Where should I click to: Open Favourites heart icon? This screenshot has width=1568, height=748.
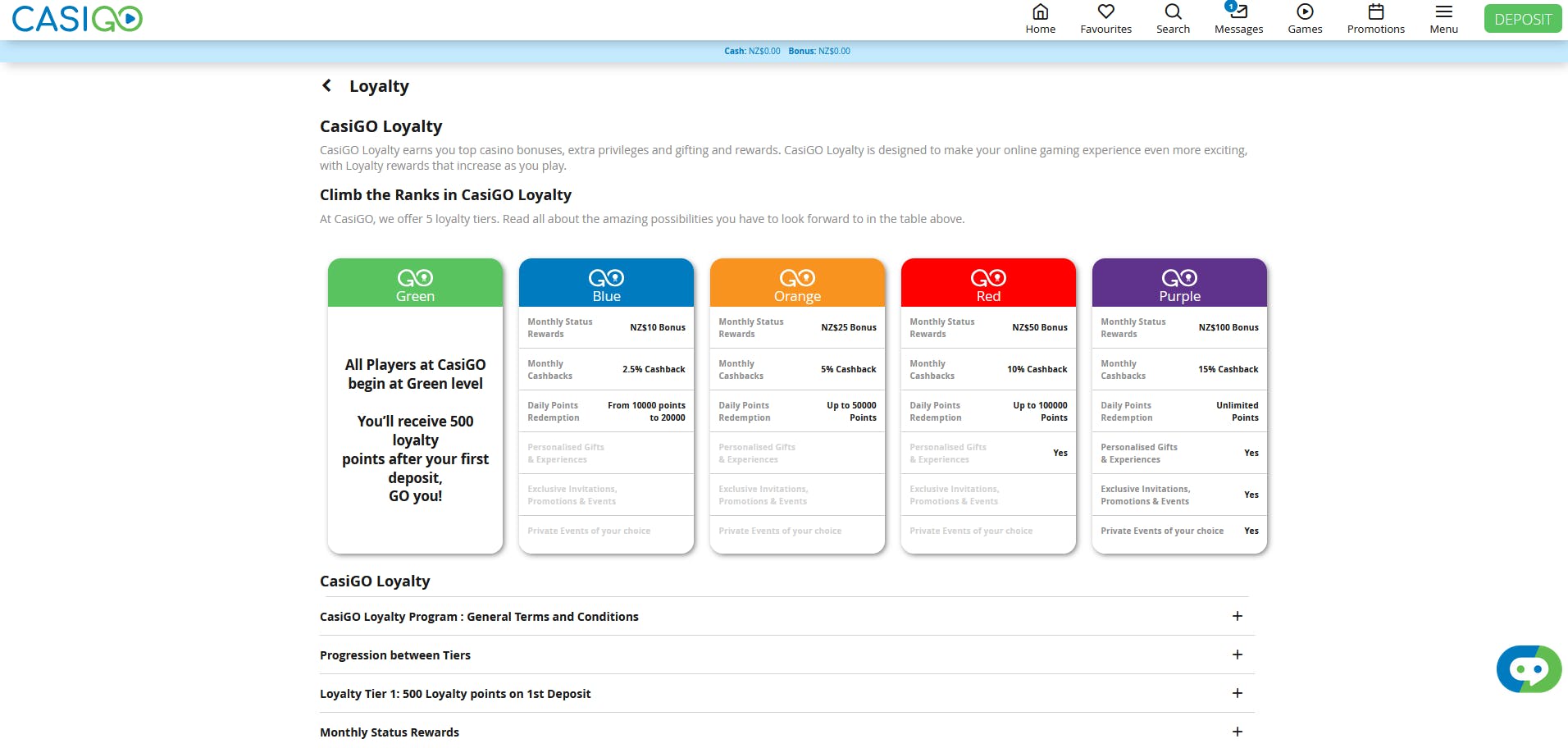(x=1105, y=11)
